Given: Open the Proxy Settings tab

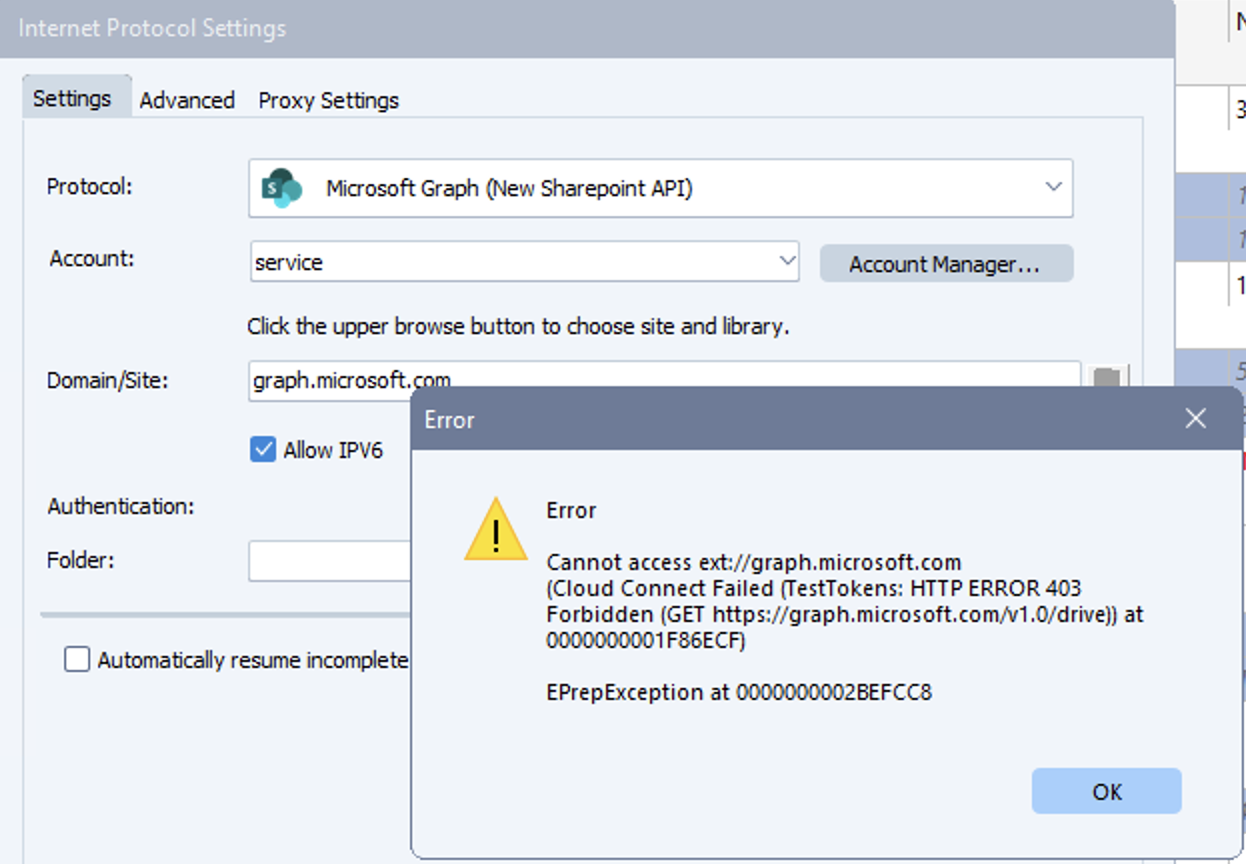Looking at the screenshot, I should pos(329,100).
